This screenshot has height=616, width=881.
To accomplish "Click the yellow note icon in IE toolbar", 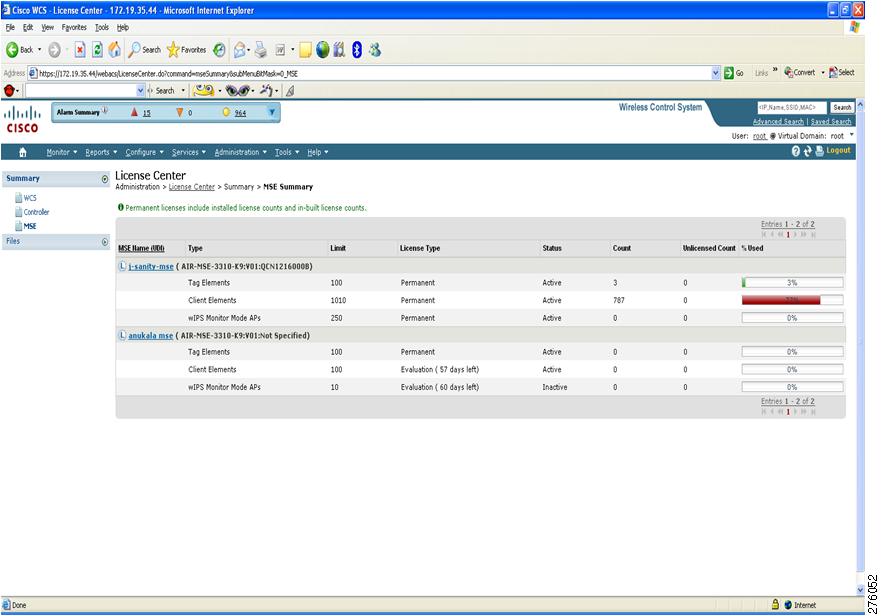I will pos(305,50).
